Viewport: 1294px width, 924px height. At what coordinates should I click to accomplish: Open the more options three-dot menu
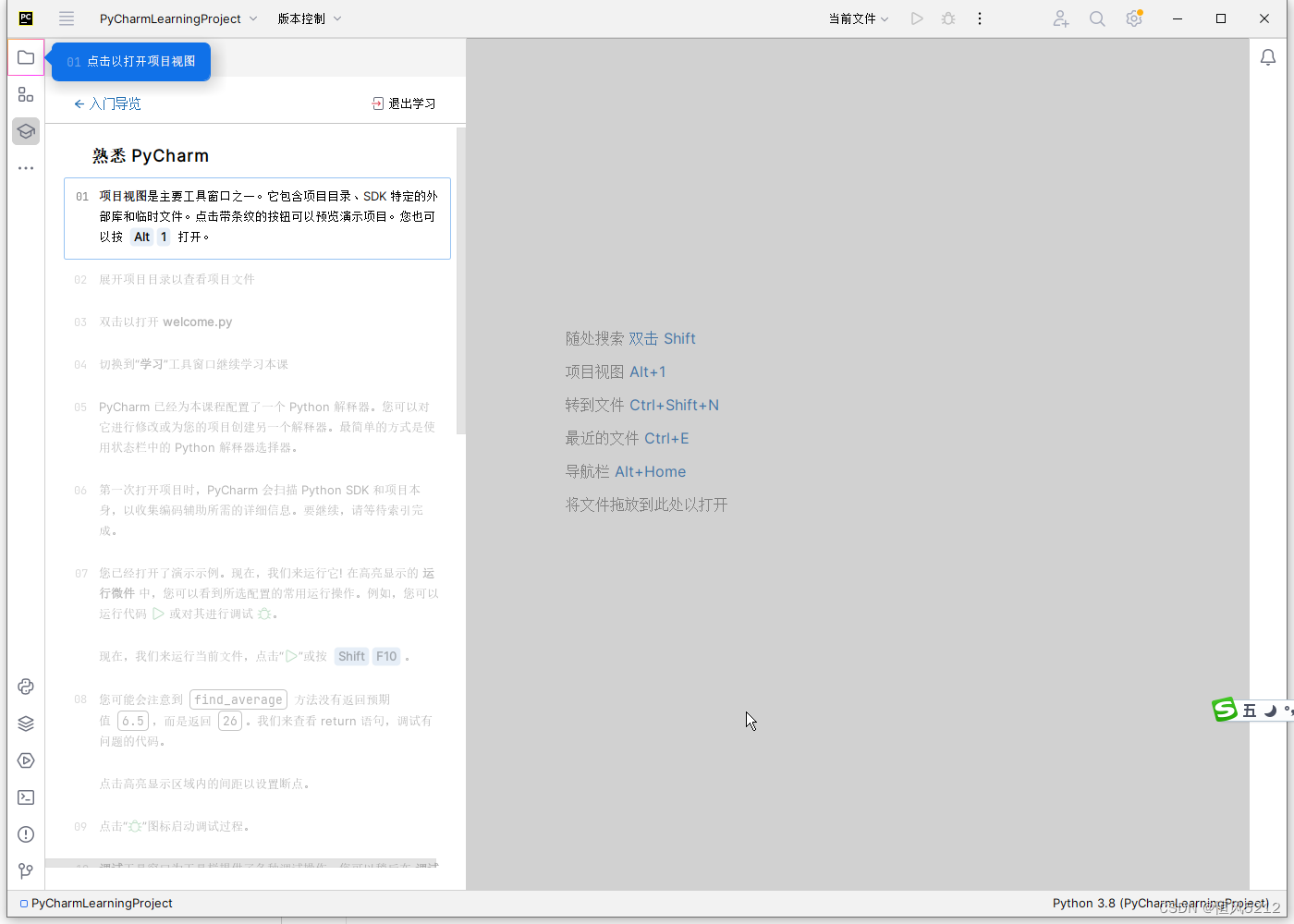click(x=980, y=18)
